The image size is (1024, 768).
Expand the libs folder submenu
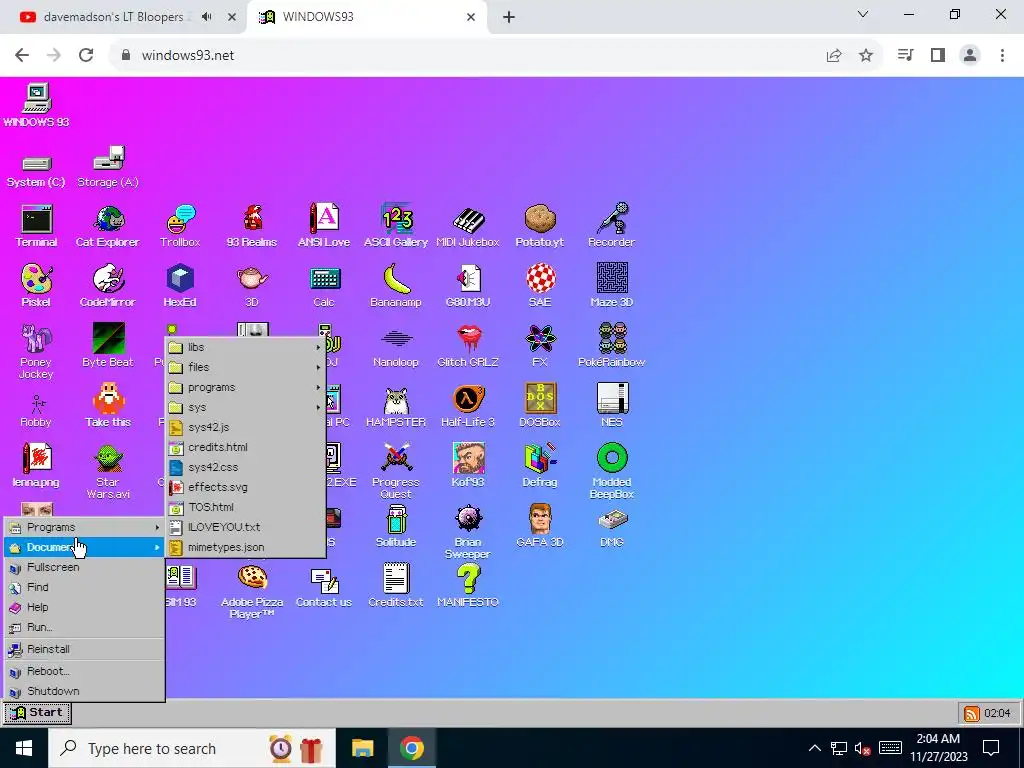tap(245, 347)
